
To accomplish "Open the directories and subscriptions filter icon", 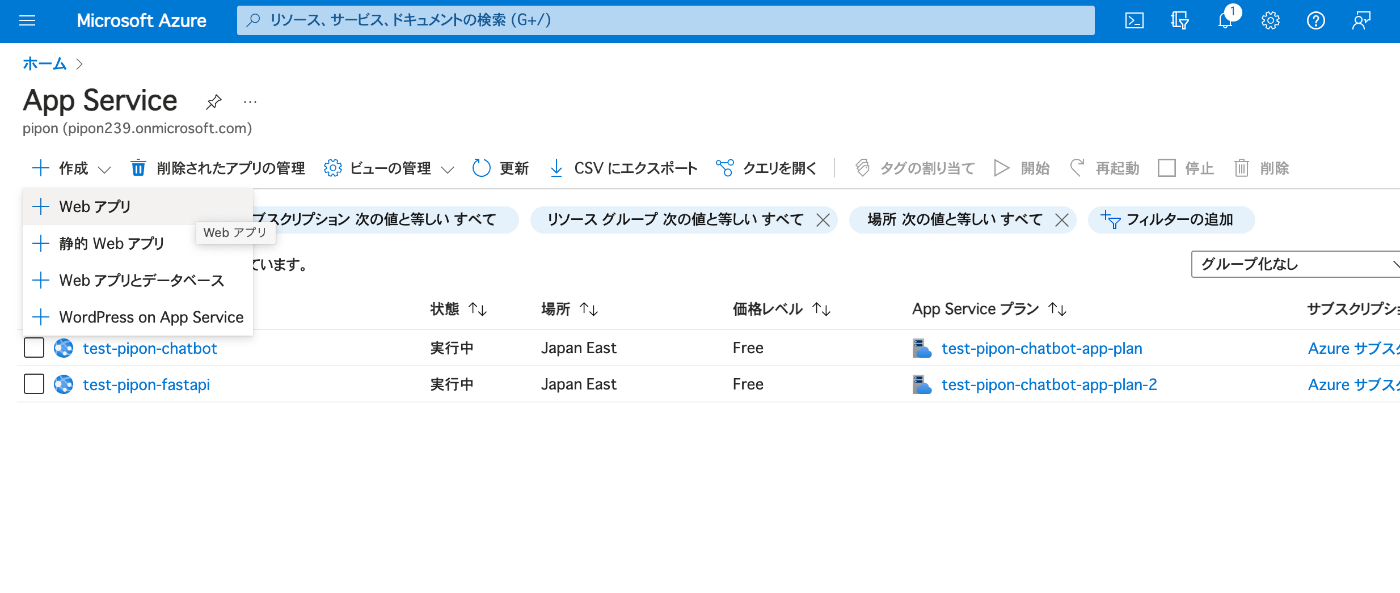I will (x=1180, y=21).
